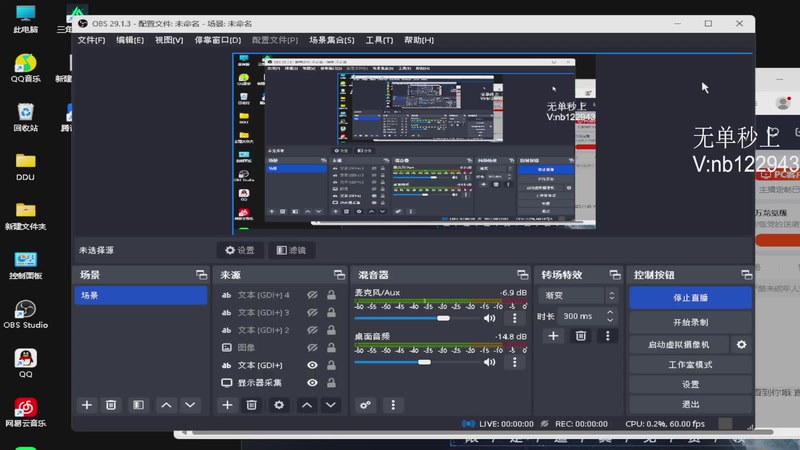This screenshot has width=800, height=450.
Task: Mute the 桌面音频 speaker icon
Action: coord(489,362)
